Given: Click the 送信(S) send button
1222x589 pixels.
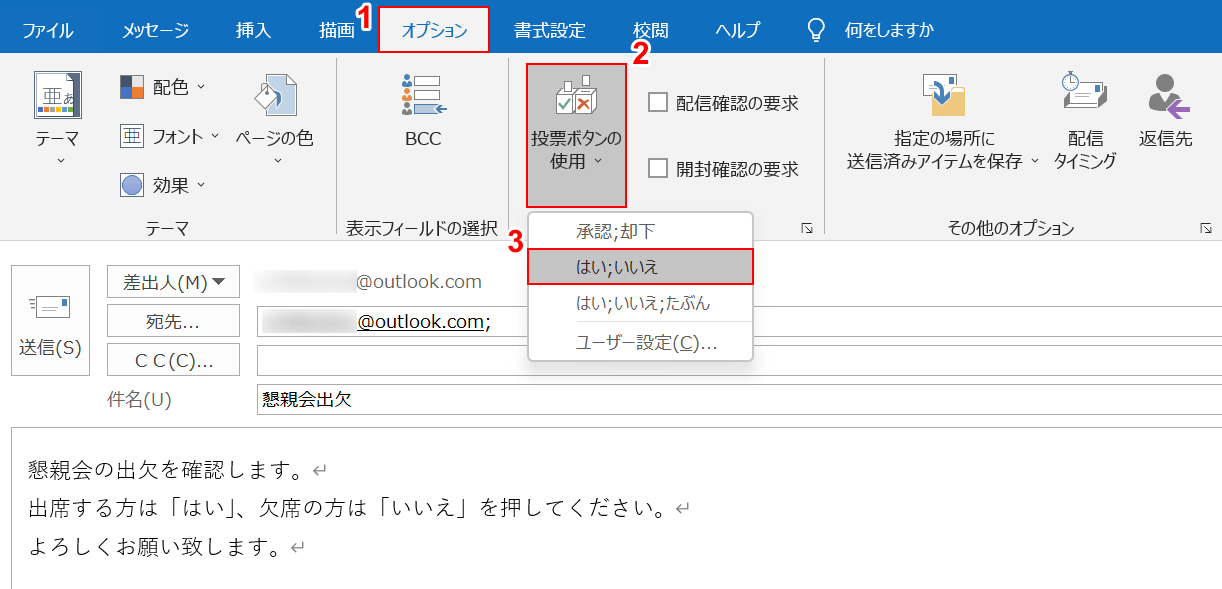Looking at the screenshot, I should 50,320.
